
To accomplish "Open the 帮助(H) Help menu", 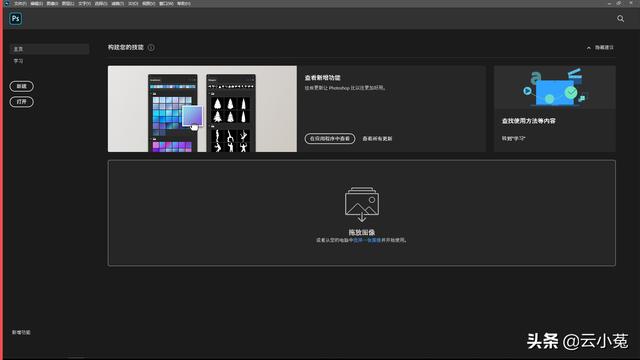I will tap(184, 4).
